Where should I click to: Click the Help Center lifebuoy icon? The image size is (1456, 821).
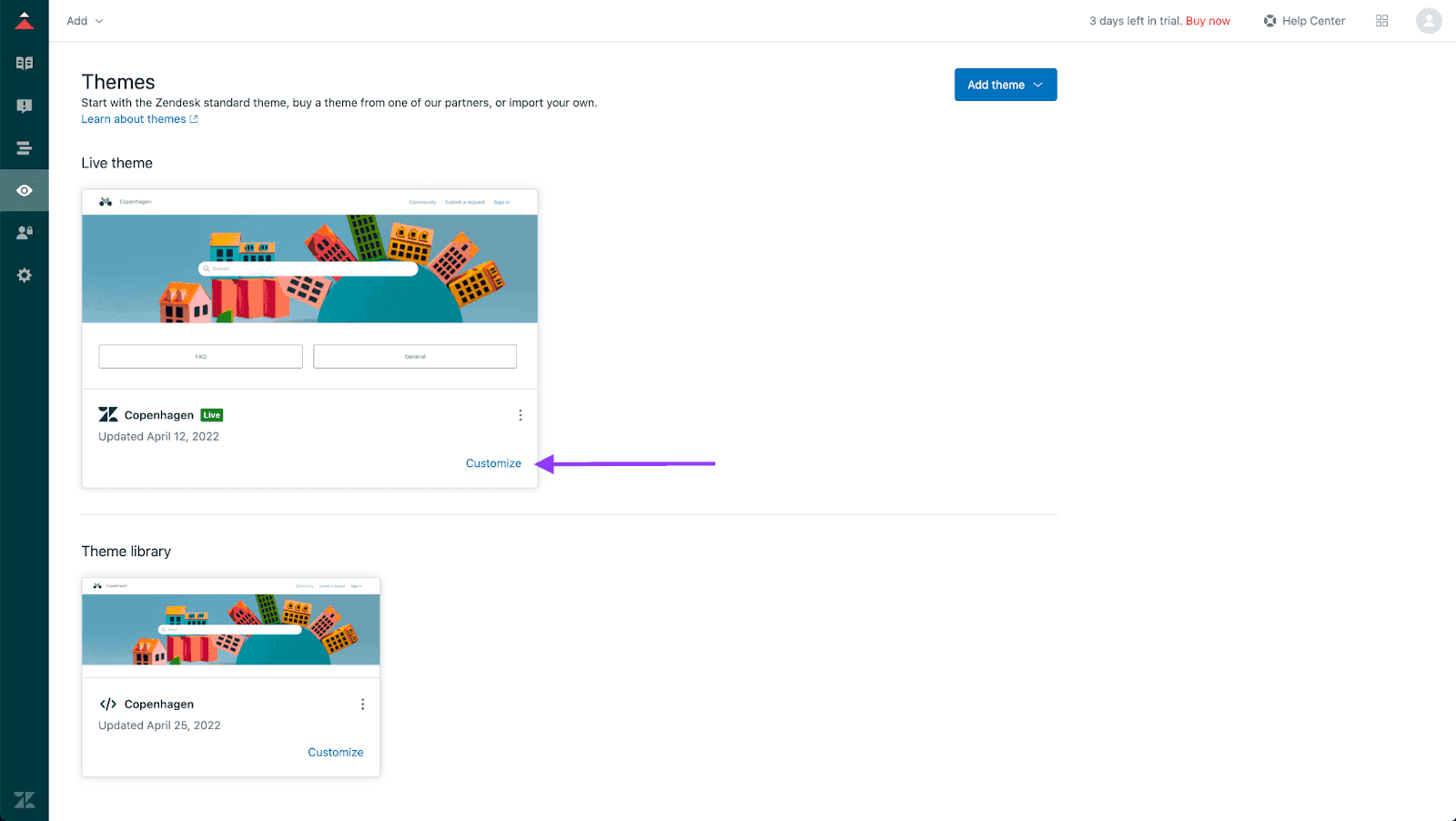(x=1269, y=21)
